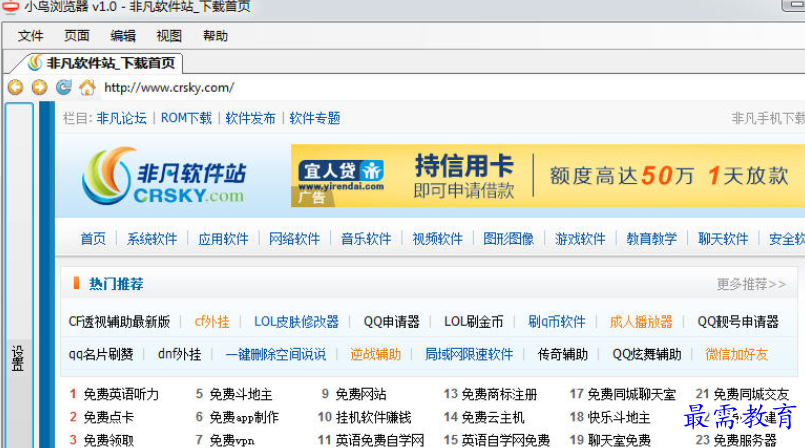This screenshot has width=805, height=448.
Task: Open the 软件发布 link
Action: (251, 119)
